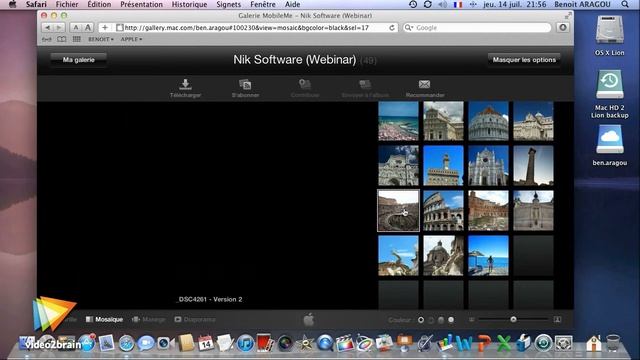
Task: Click Safari's forward arrow button
Action: [59, 27]
